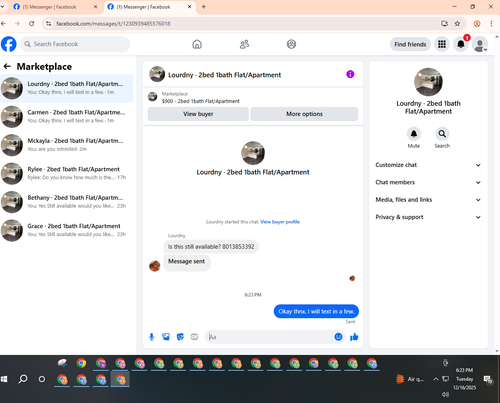Screen dimensions: 500x403
Task: Click the browser address bar URL
Action: 113,24
